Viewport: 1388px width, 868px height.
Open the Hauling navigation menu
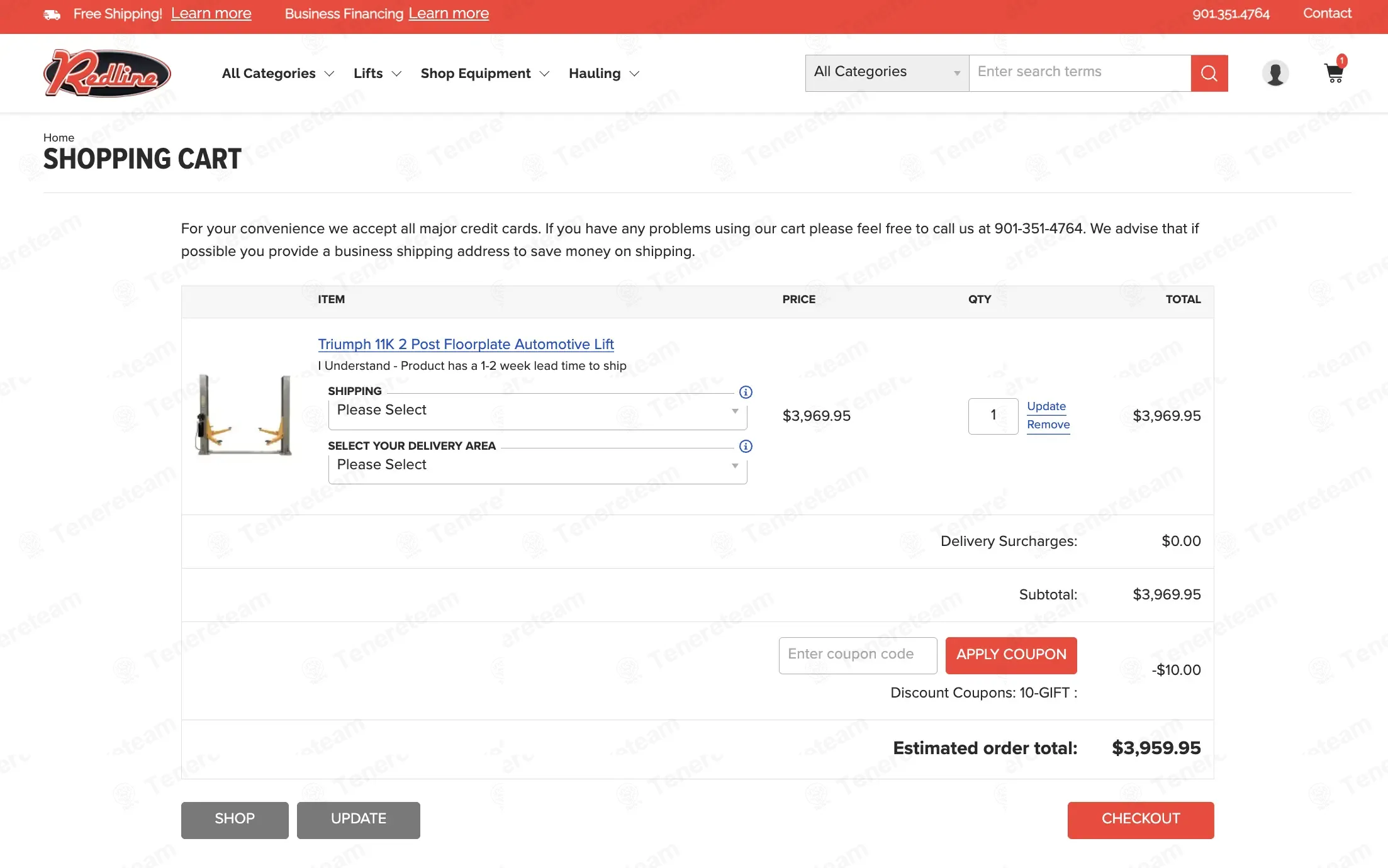tap(603, 74)
